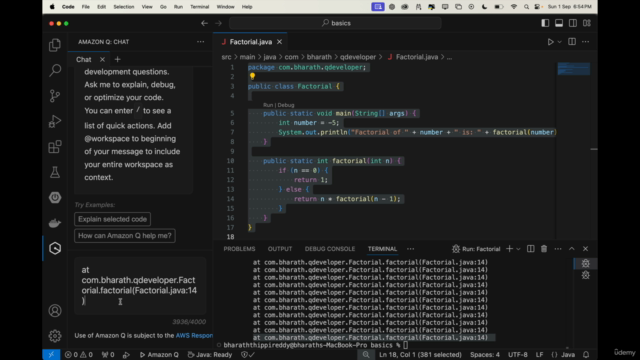Screen dimensions: 640x360
Task: Add a new Amazon Q chat tab
Action: 118,60
